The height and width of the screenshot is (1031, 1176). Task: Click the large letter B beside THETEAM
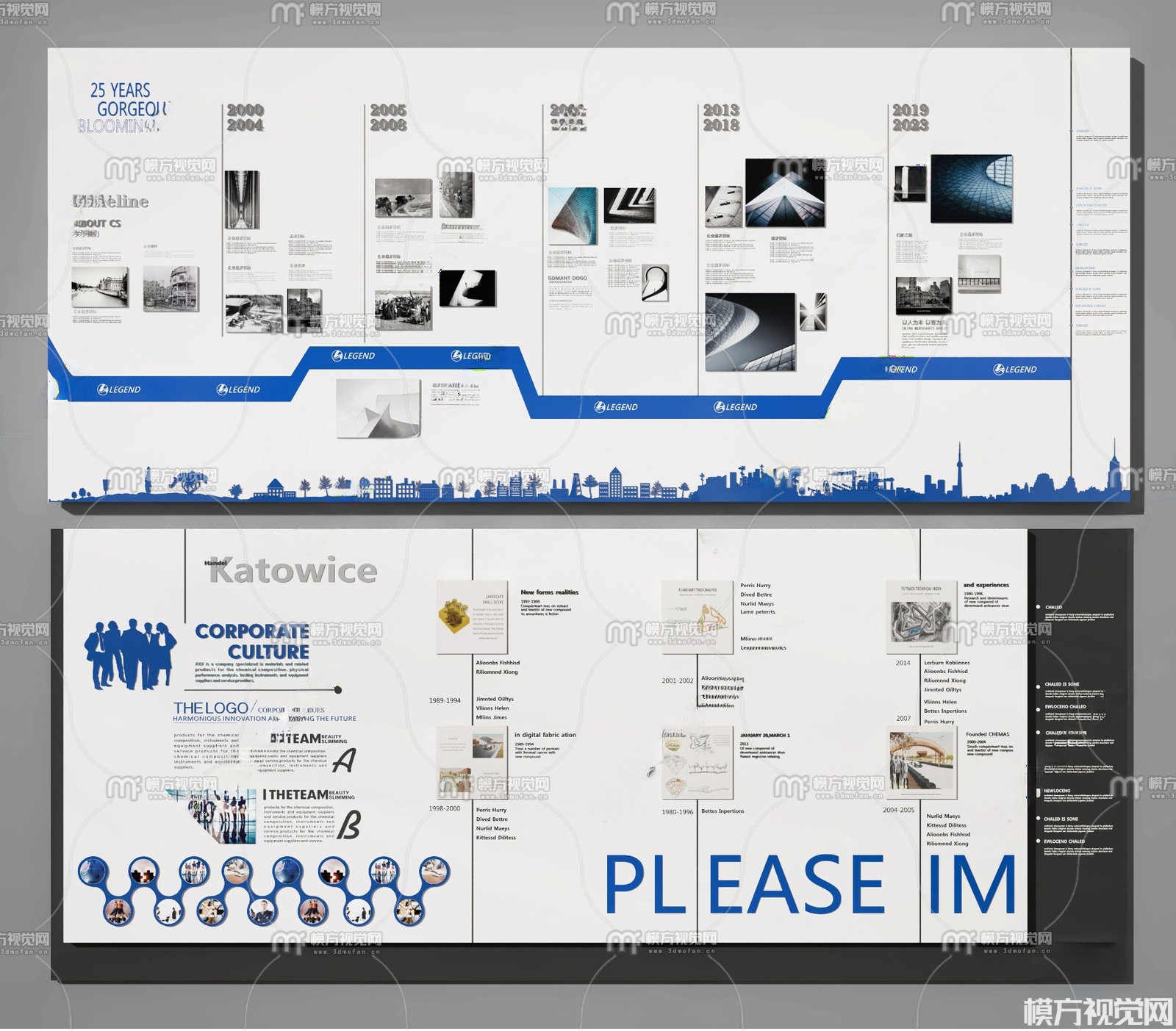(x=348, y=825)
